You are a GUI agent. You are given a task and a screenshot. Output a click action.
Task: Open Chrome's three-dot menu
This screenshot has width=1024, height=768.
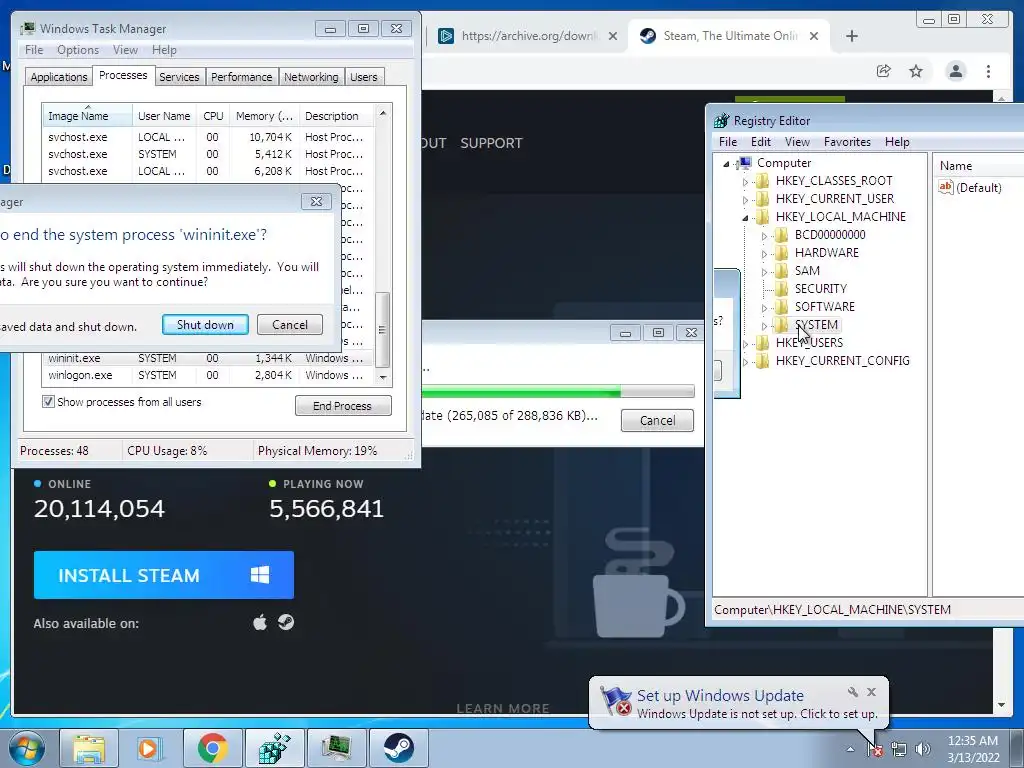(x=988, y=71)
